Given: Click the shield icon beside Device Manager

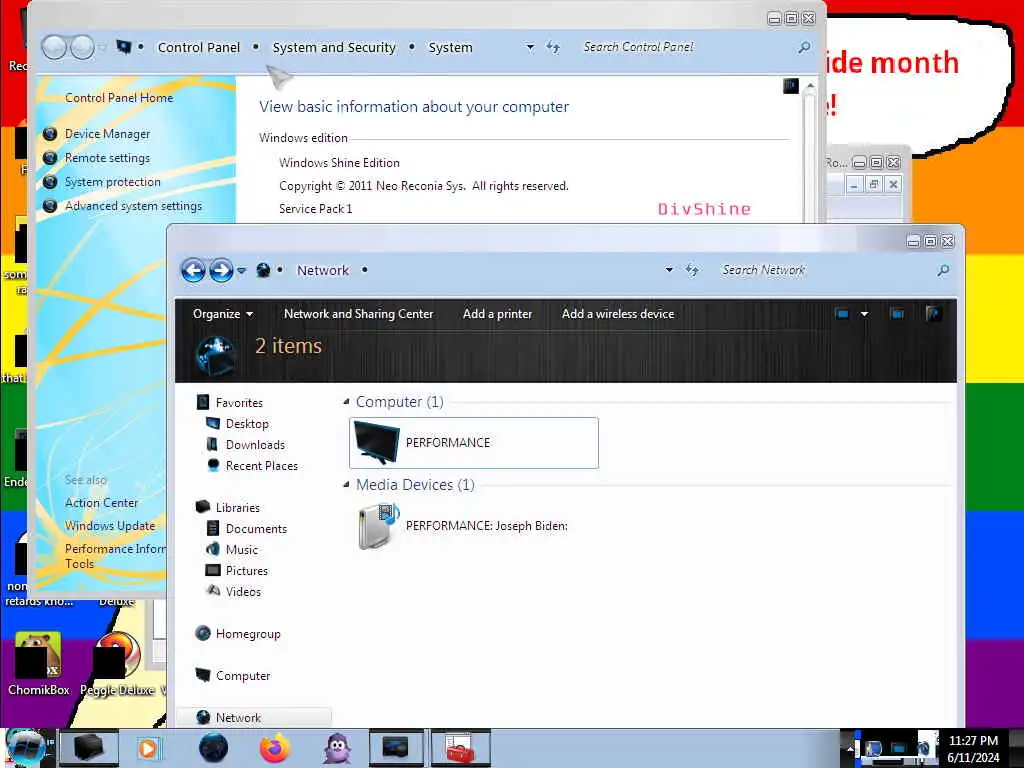Looking at the screenshot, I should coord(50,134).
